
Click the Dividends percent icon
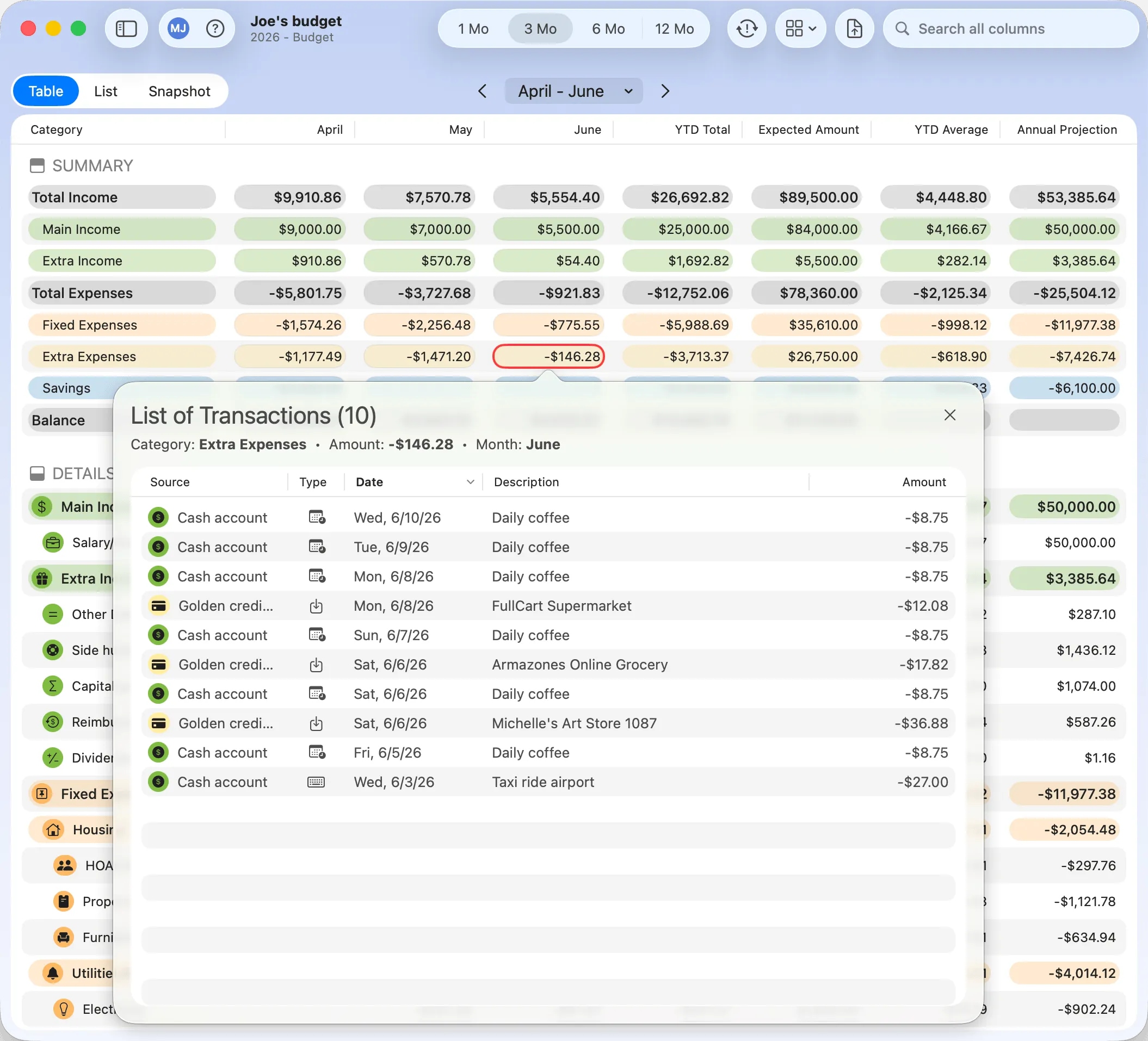(53, 758)
